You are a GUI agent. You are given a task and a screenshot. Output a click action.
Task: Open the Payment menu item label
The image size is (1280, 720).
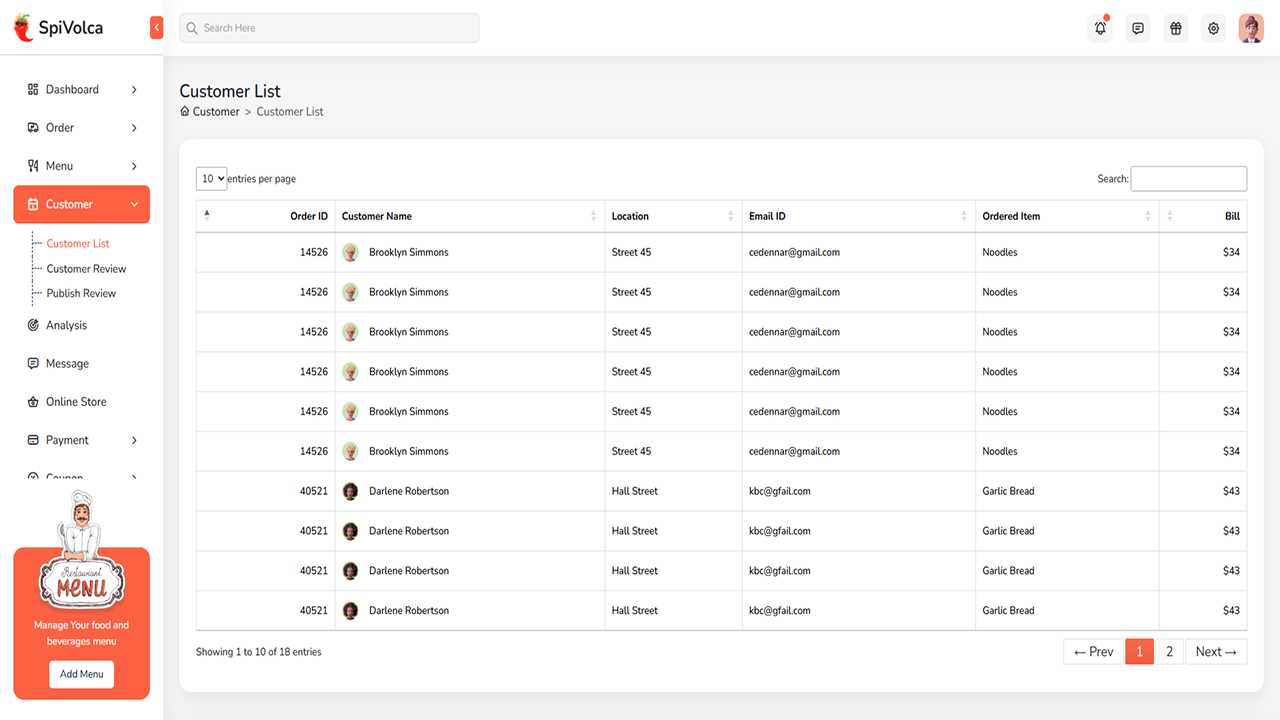pyautogui.click(x=67, y=440)
